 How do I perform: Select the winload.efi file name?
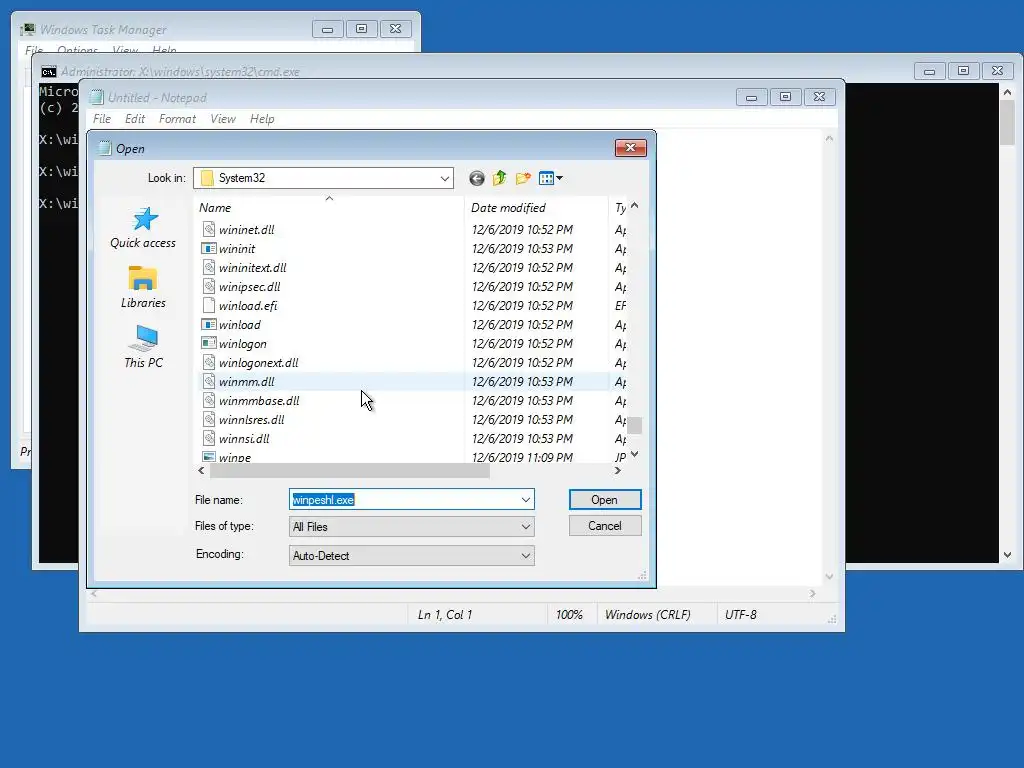(248, 306)
